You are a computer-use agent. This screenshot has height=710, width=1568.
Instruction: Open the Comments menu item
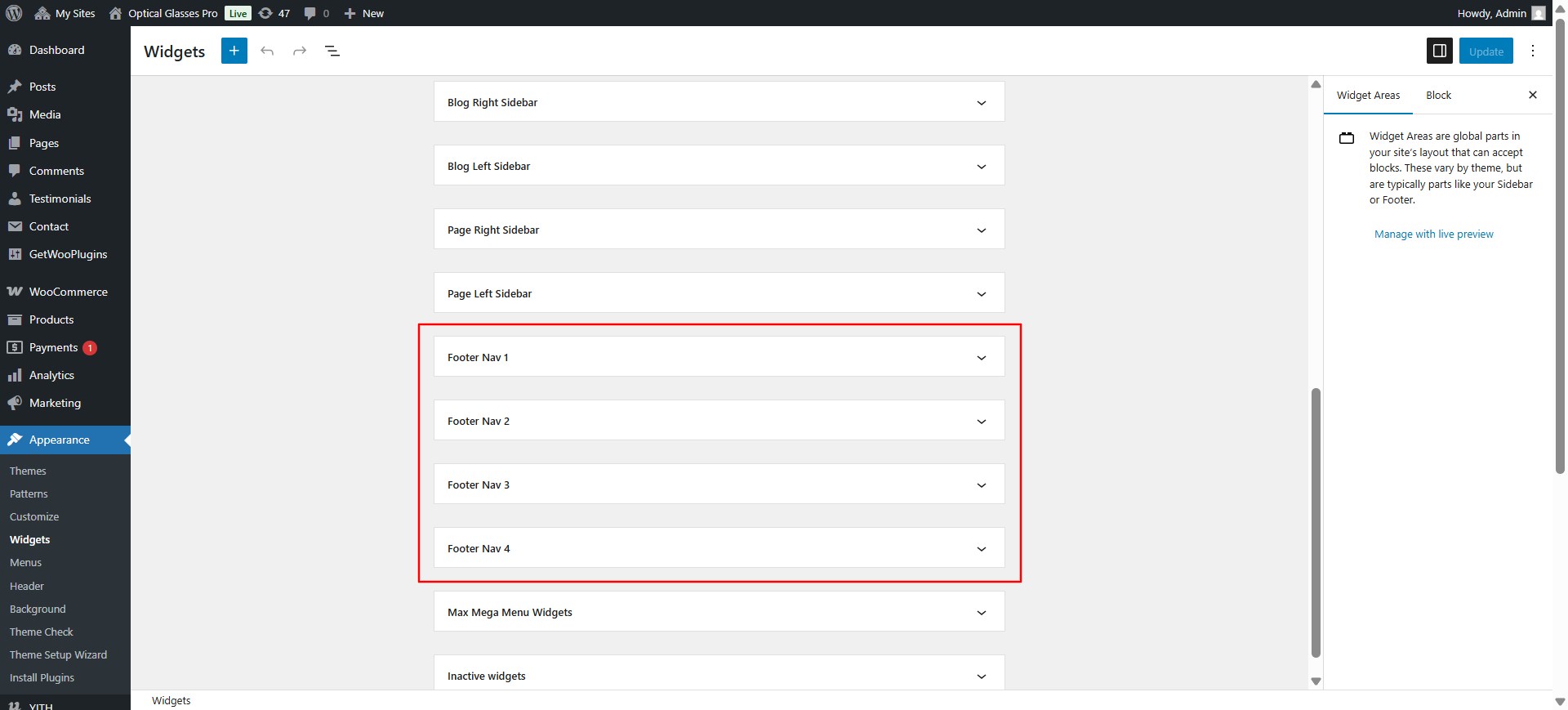pos(56,171)
